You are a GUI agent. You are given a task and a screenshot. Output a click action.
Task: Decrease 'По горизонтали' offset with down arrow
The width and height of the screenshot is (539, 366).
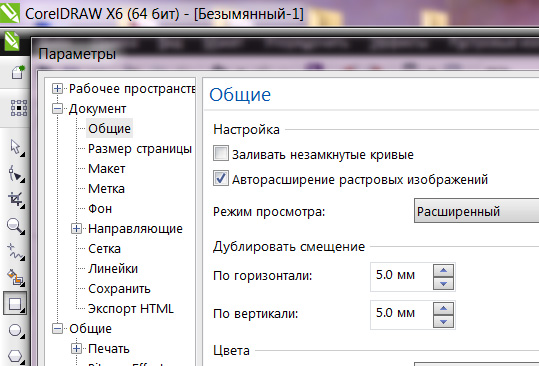tap(443, 284)
